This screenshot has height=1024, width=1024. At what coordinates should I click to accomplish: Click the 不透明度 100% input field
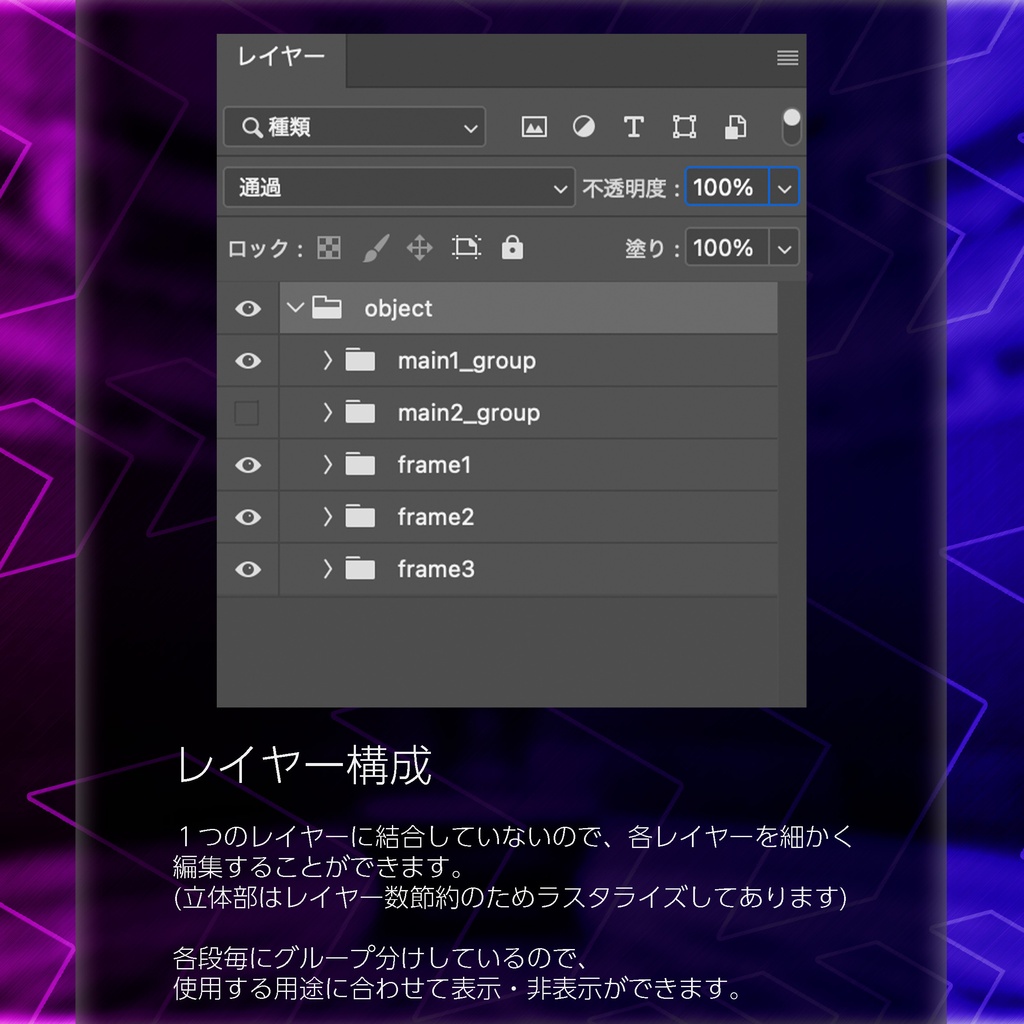[x=728, y=188]
